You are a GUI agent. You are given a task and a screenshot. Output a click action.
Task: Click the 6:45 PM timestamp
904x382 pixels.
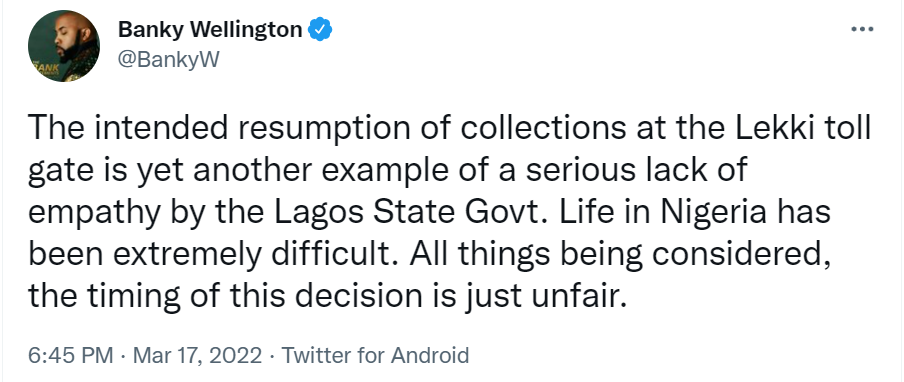point(70,355)
